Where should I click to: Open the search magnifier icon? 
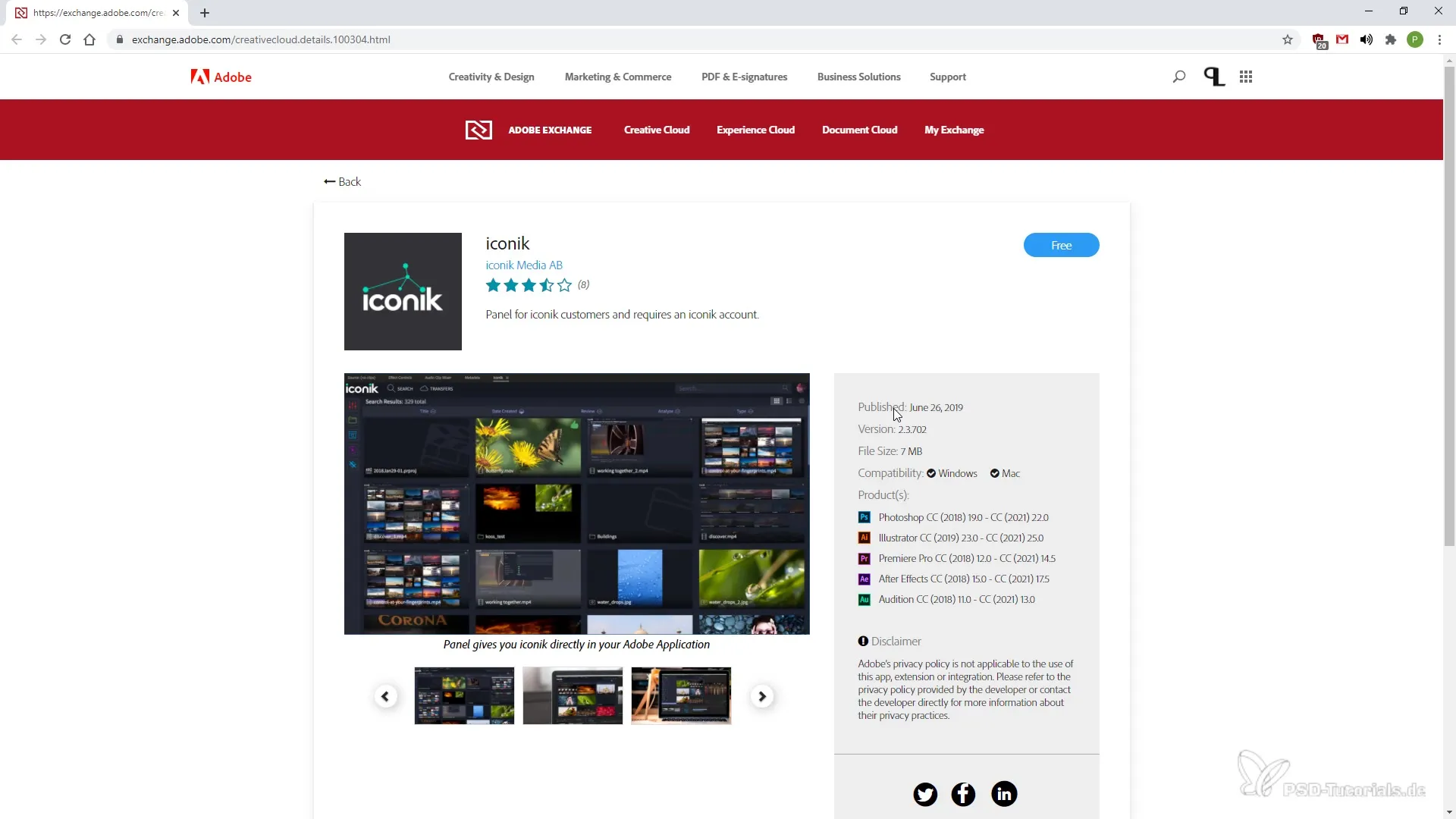pos(1178,77)
